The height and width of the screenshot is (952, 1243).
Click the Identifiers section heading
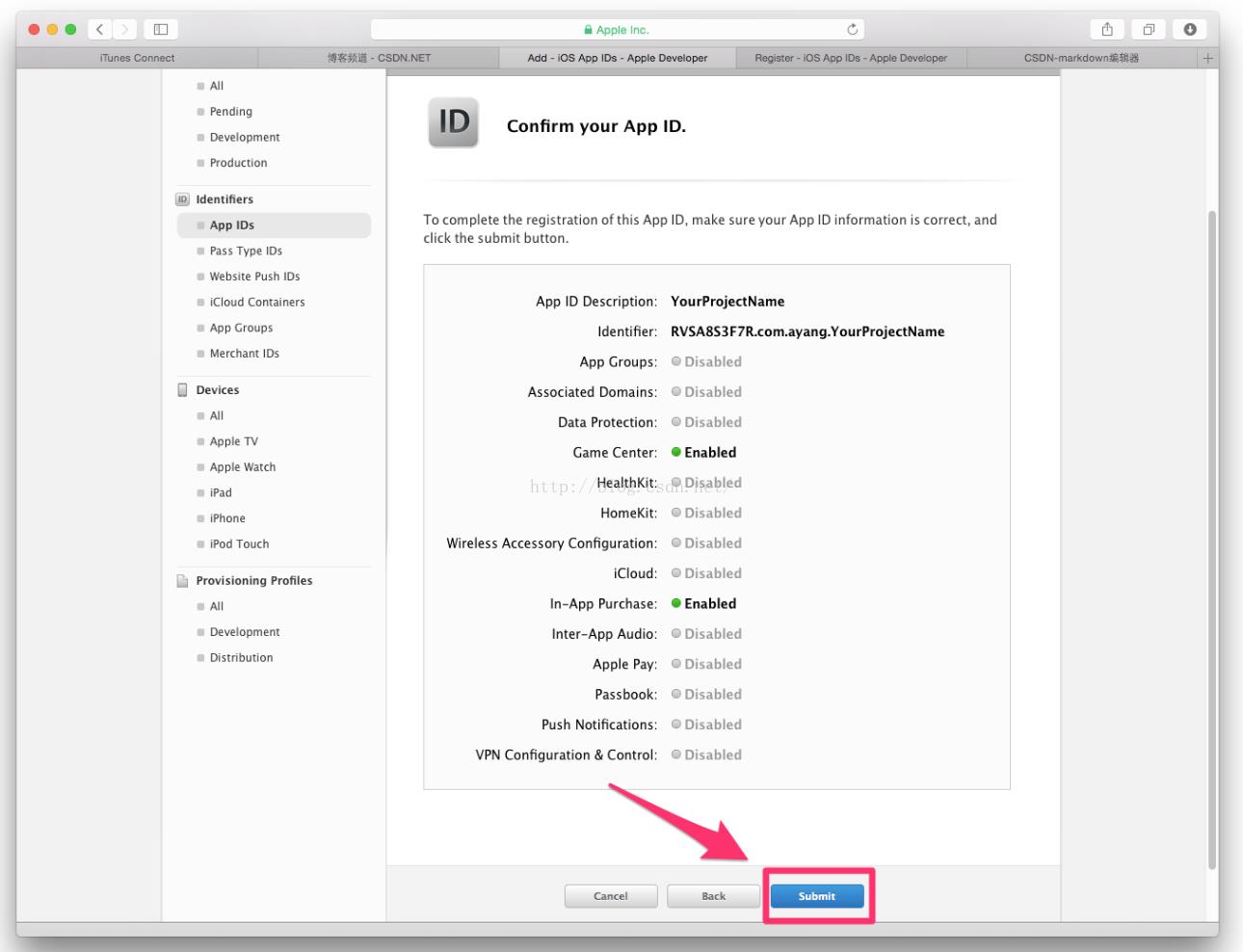(225, 199)
